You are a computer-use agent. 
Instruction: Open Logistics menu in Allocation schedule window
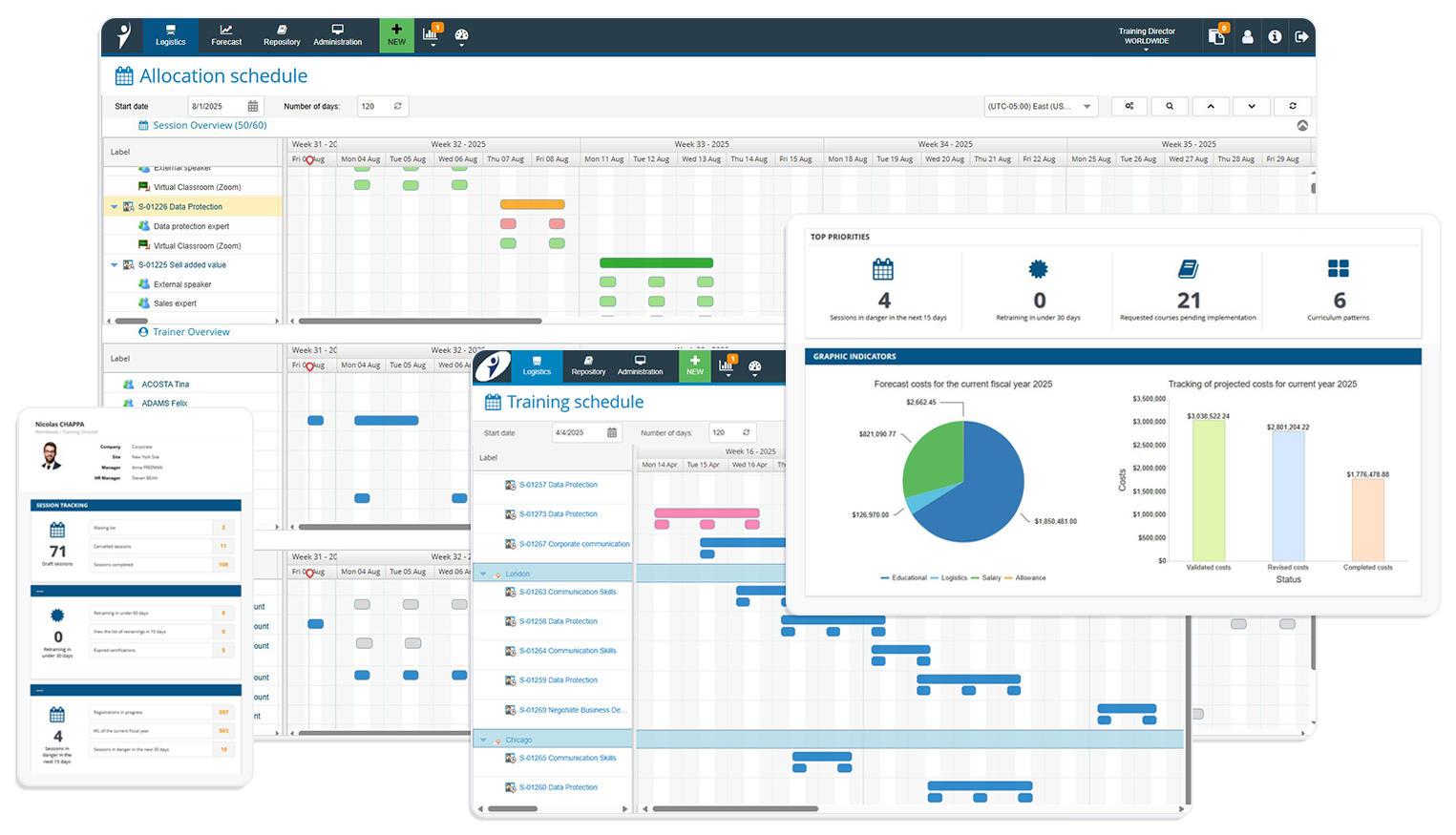tap(171, 35)
